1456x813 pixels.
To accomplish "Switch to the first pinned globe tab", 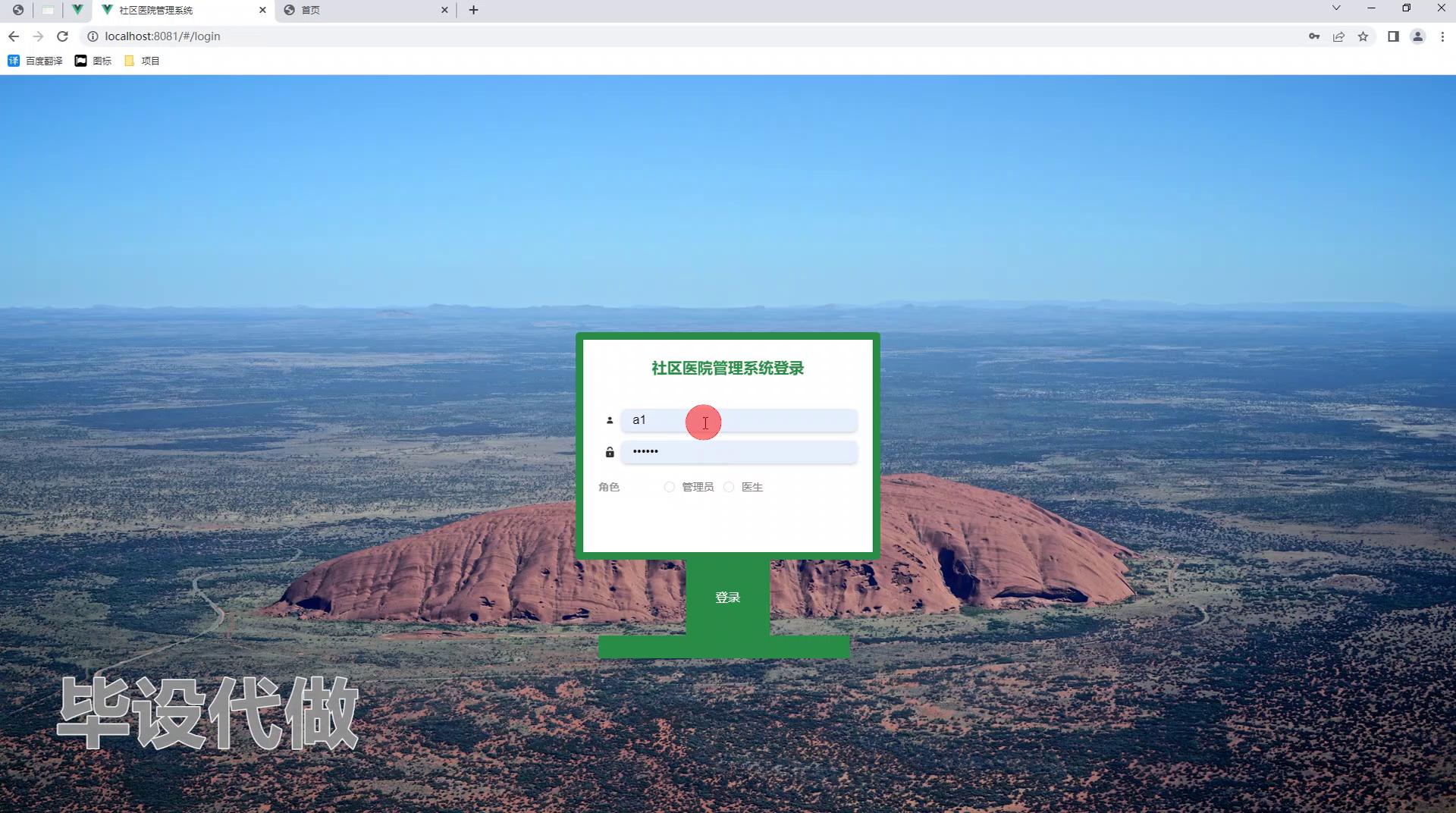I will click(18, 10).
